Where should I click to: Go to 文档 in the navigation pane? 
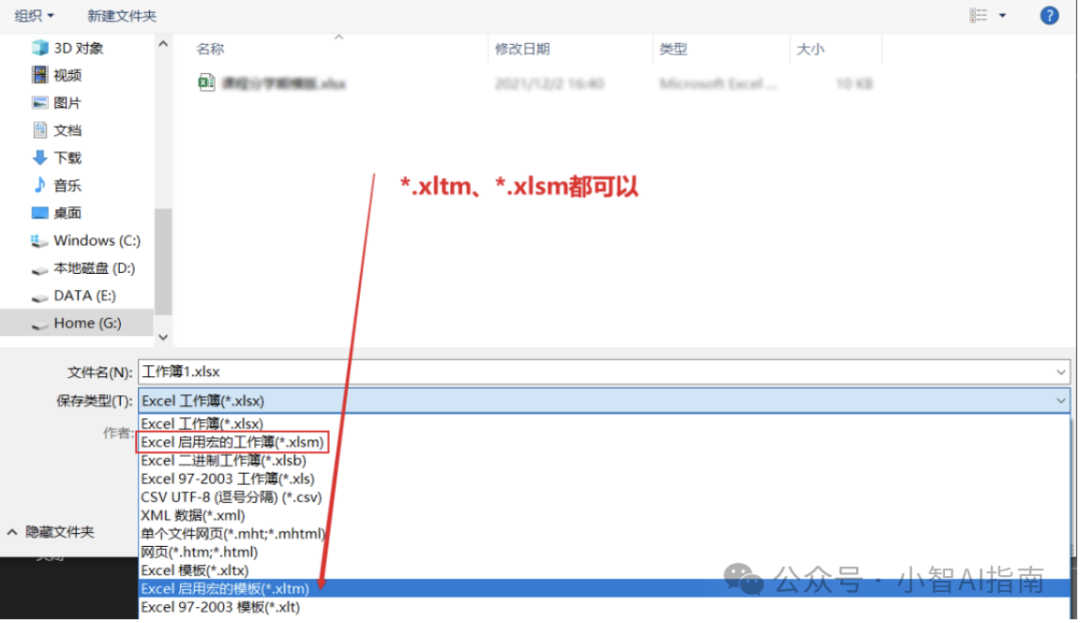[68, 130]
